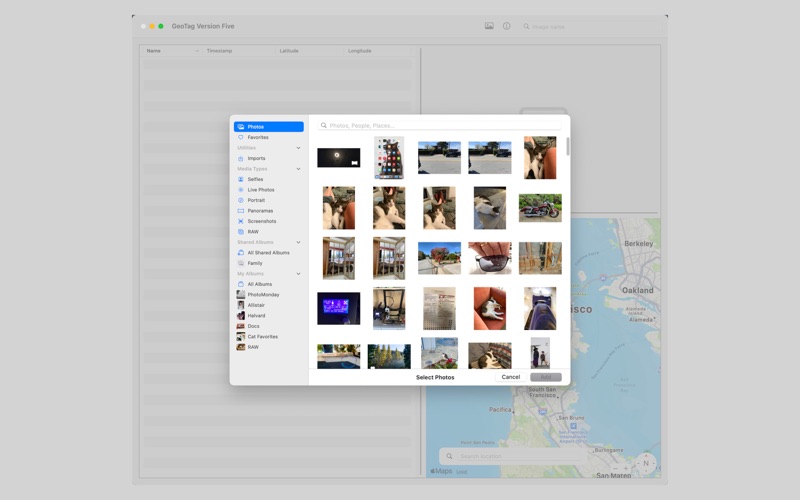Click the RAW media type icon
The image size is (800, 500).
[241, 232]
